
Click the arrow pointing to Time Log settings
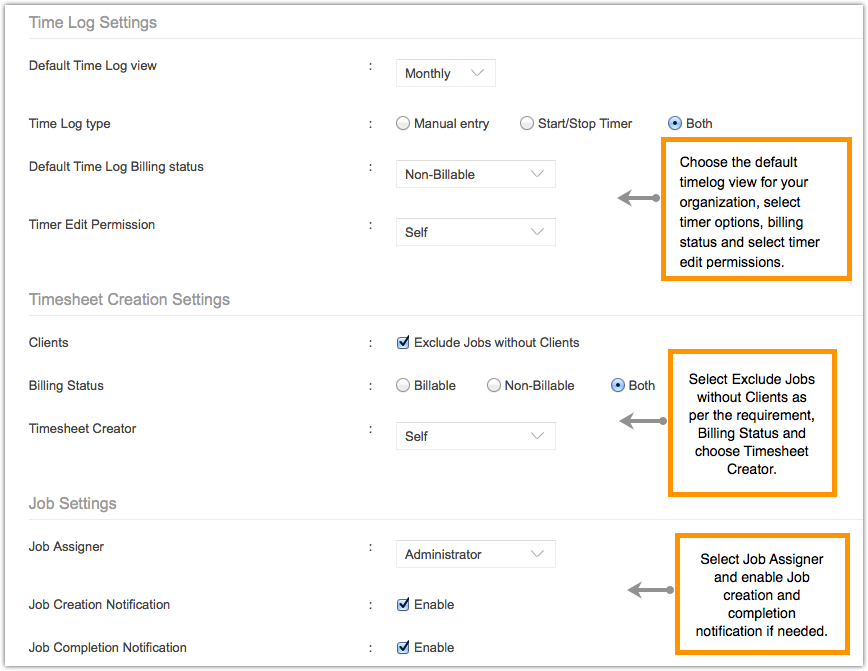(x=639, y=198)
